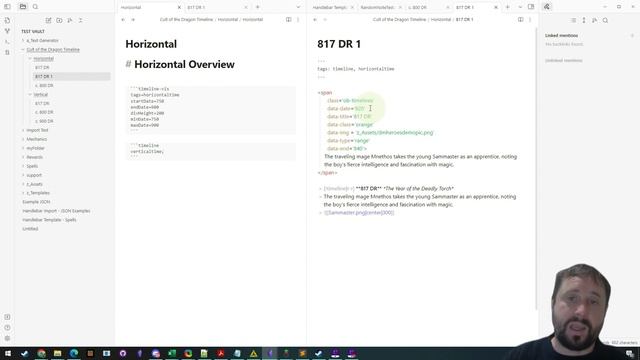The height and width of the screenshot is (360, 640).
Task: Open more options in Horizontal pane
Action: coord(298,20)
